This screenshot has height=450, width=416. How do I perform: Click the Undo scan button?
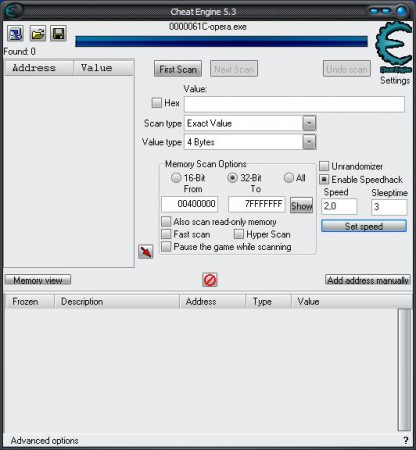[347, 69]
